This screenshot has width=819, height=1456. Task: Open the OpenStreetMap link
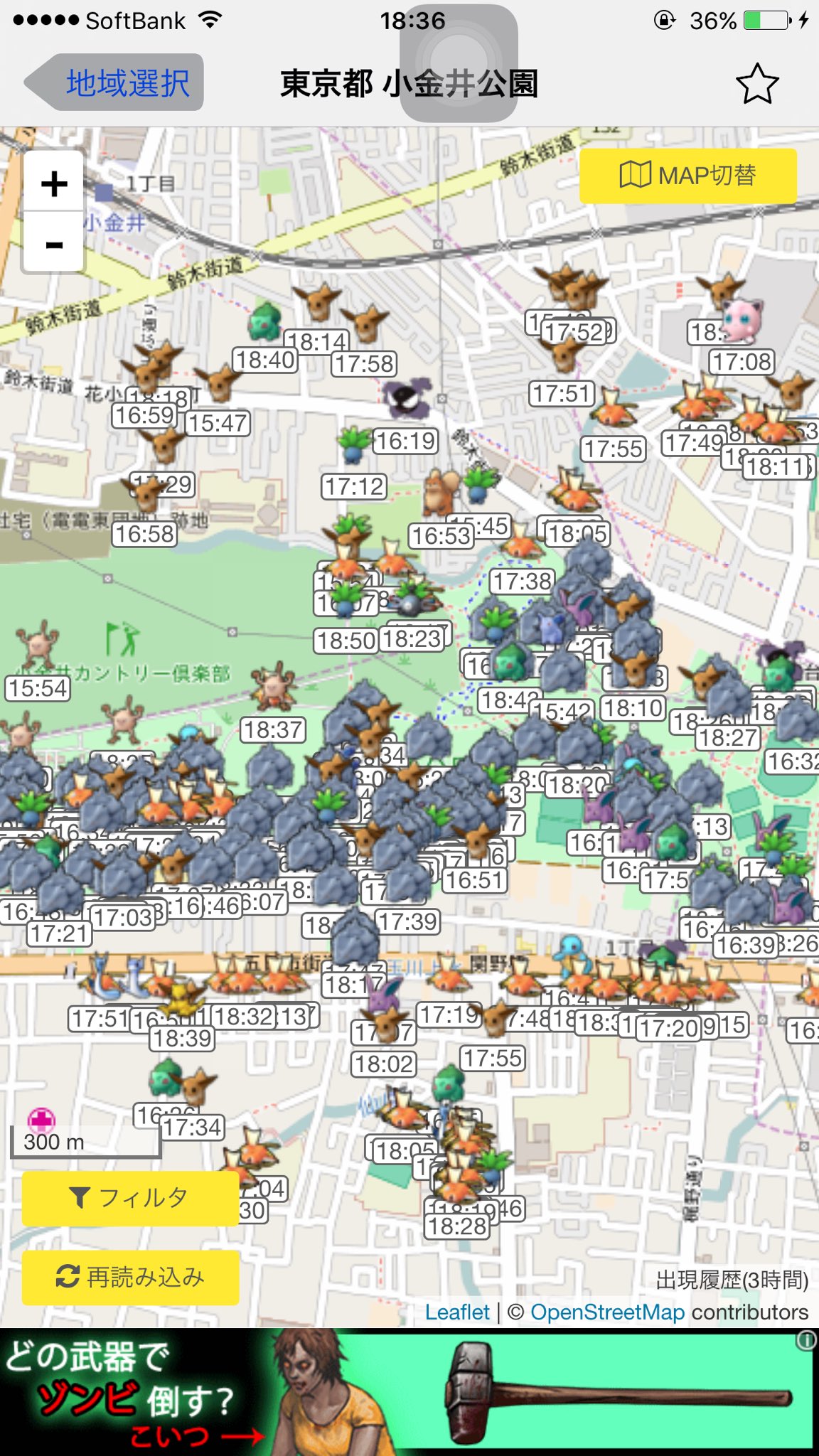[x=608, y=1312]
